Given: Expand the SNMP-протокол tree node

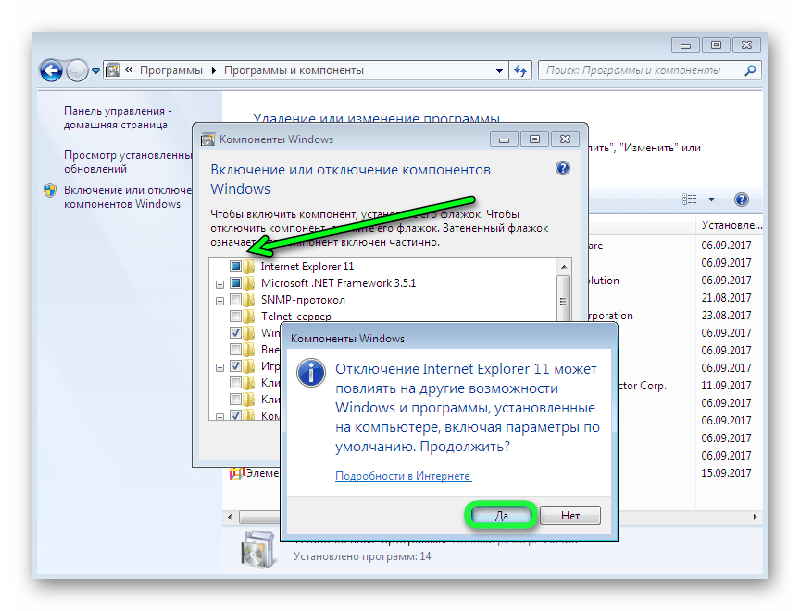Looking at the screenshot, I should point(220,300).
